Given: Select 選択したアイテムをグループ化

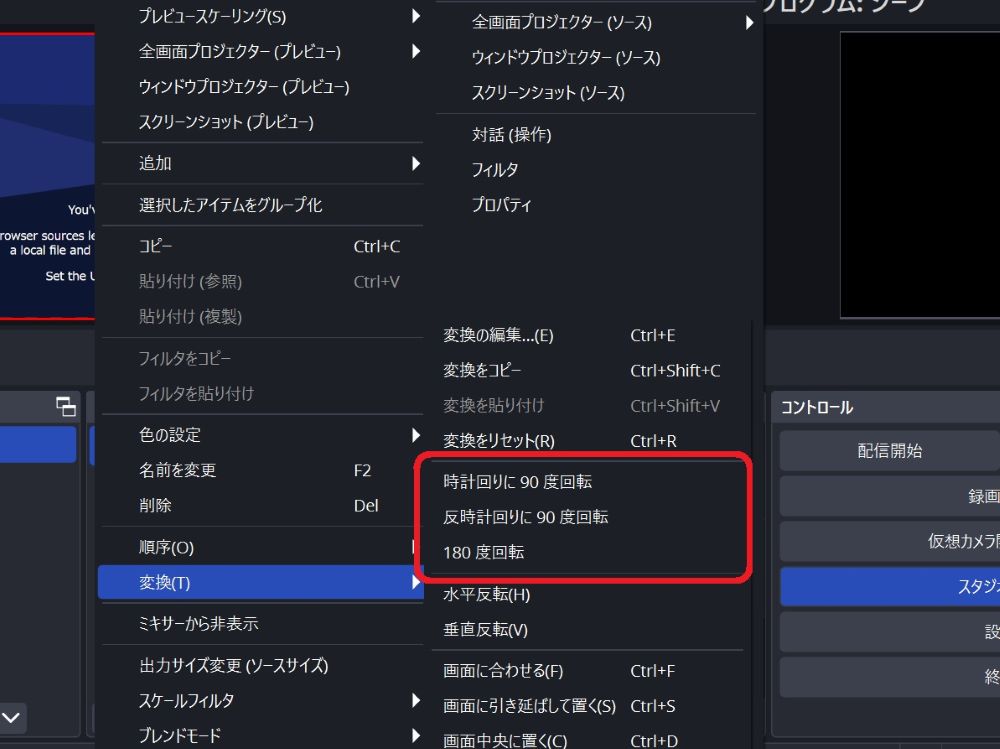Looking at the screenshot, I should point(261,205).
